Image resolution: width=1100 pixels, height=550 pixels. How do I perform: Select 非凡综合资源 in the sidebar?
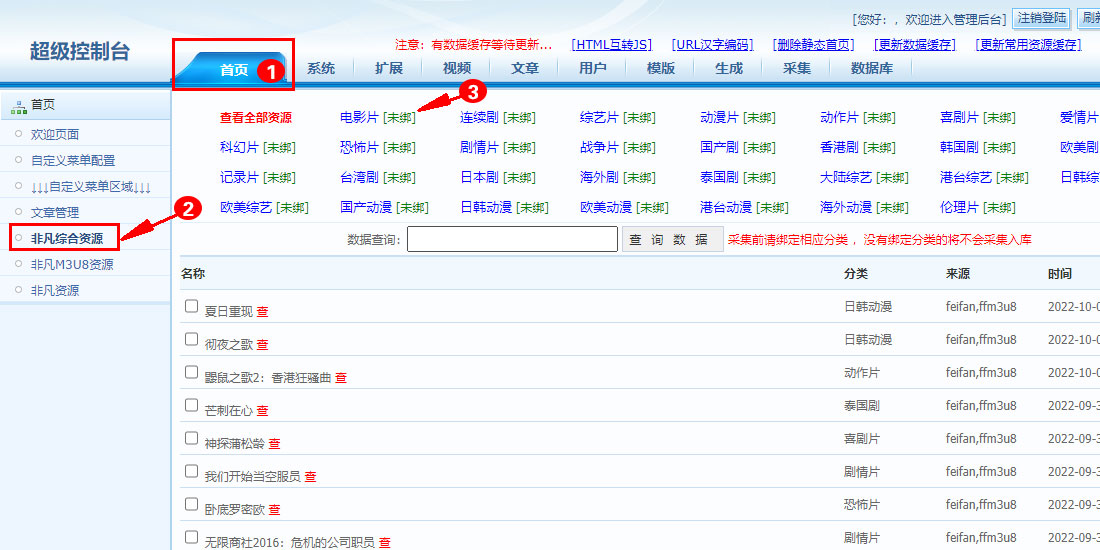point(66,238)
